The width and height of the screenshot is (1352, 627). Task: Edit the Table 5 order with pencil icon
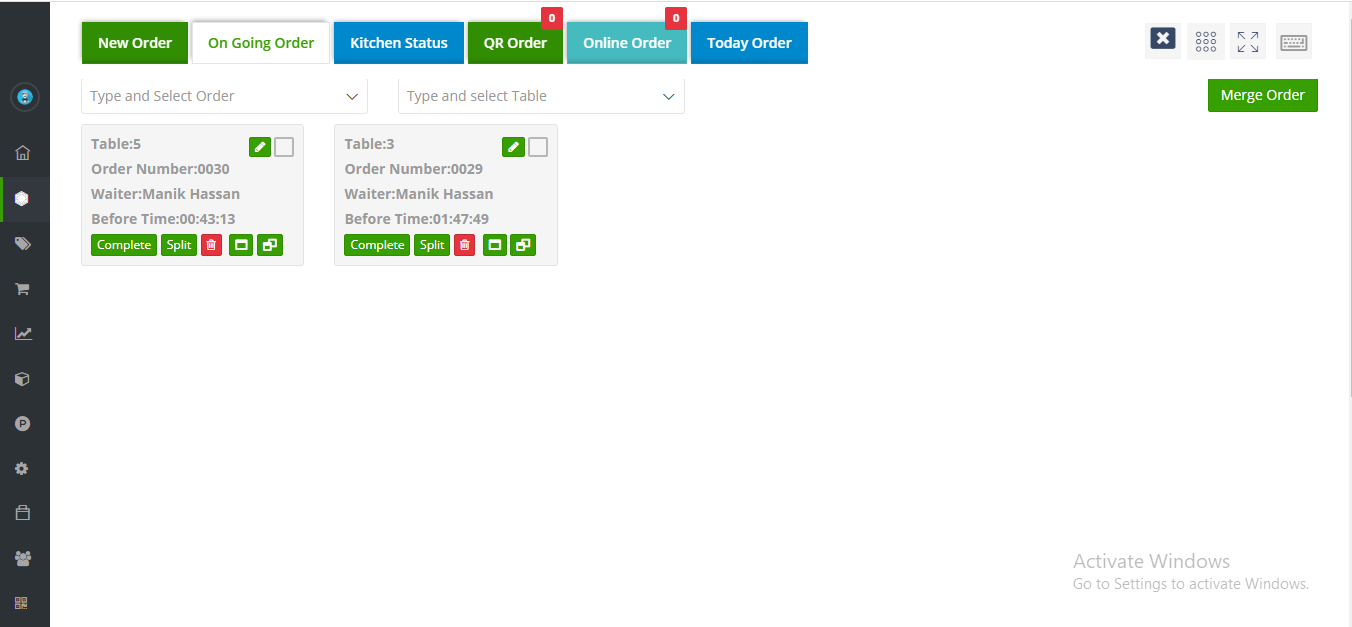pos(260,147)
